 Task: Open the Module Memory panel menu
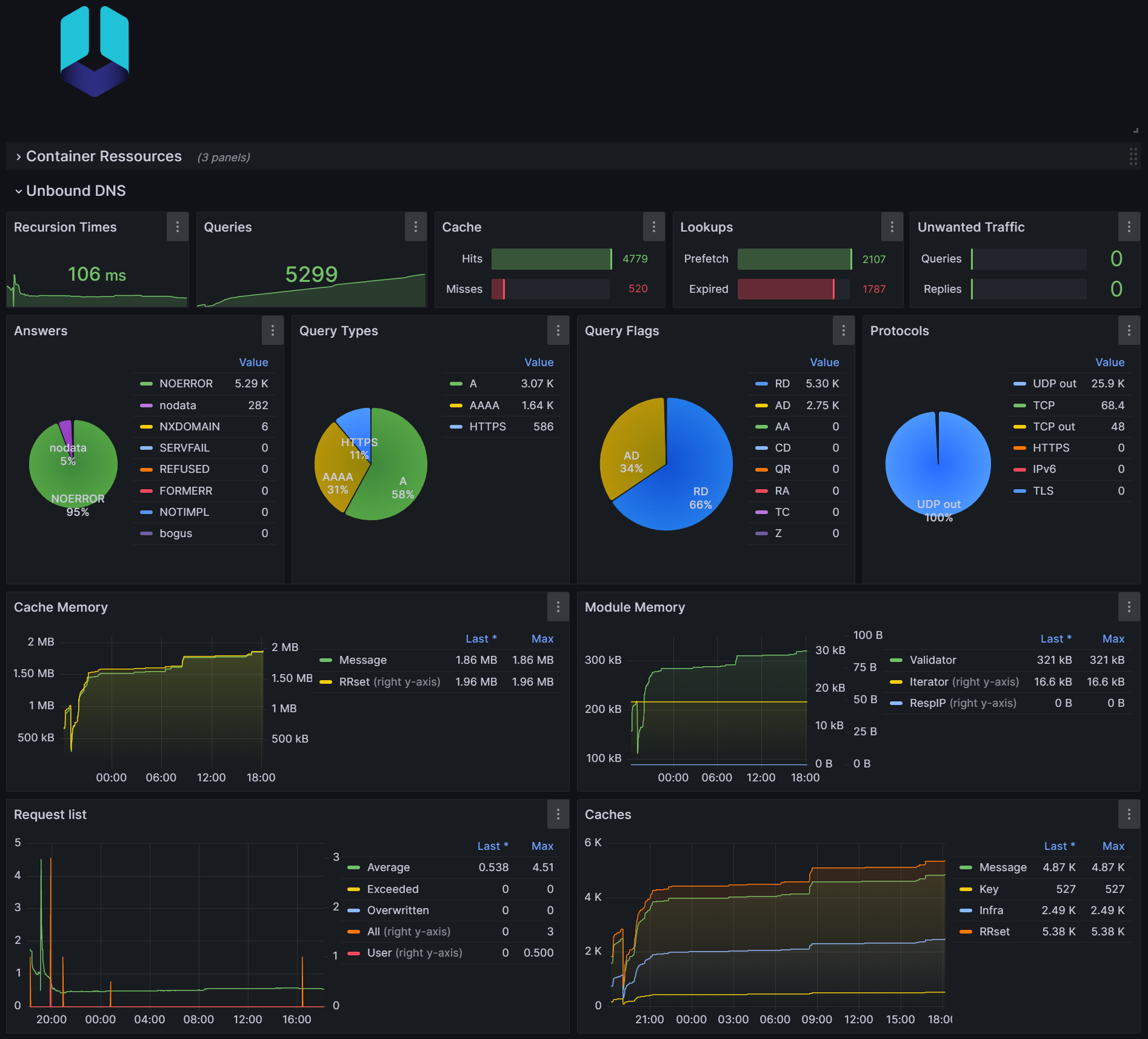(x=1129, y=607)
